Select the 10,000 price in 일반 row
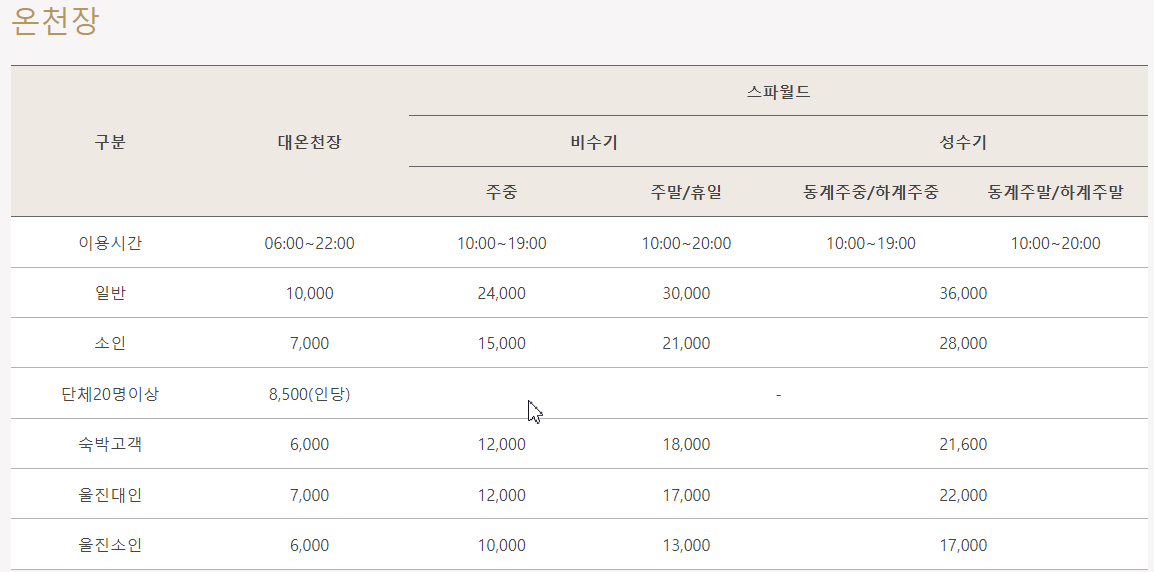1154x572 pixels. pyautogui.click(x=309, y=294)
